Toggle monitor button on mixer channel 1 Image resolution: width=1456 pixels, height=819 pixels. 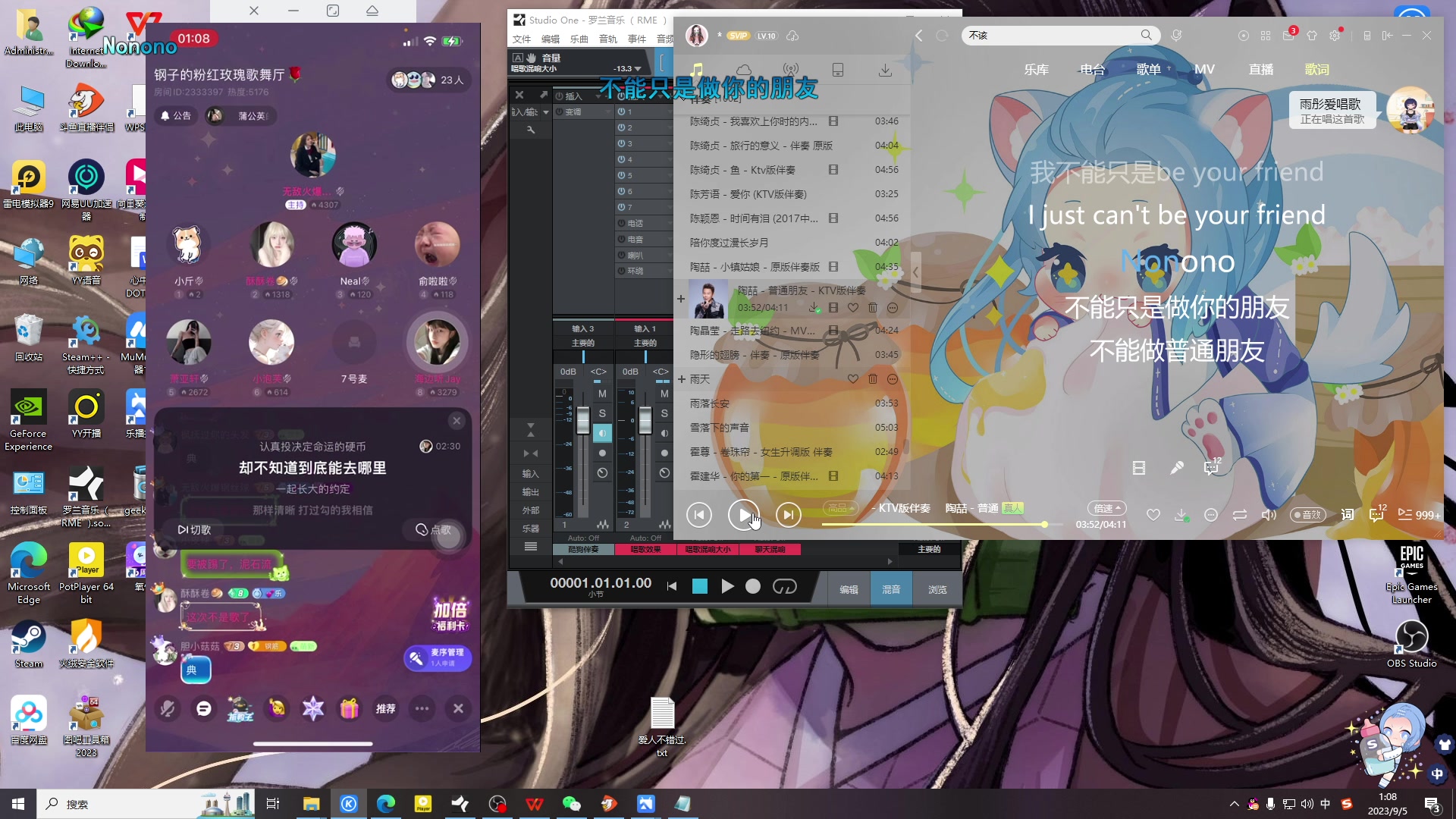pyautogui.click(x=602, y=433)
